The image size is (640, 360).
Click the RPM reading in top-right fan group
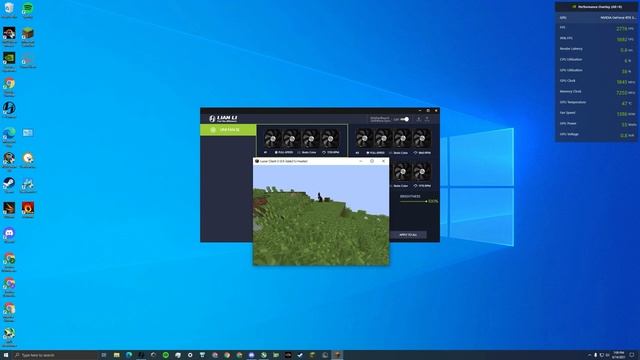422,153
